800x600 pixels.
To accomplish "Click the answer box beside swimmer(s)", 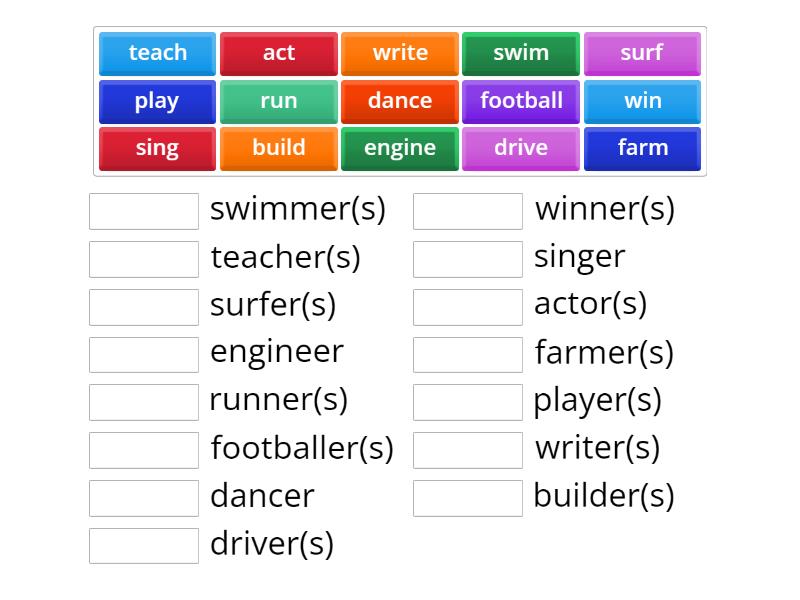I will click(x=143, y=210).
